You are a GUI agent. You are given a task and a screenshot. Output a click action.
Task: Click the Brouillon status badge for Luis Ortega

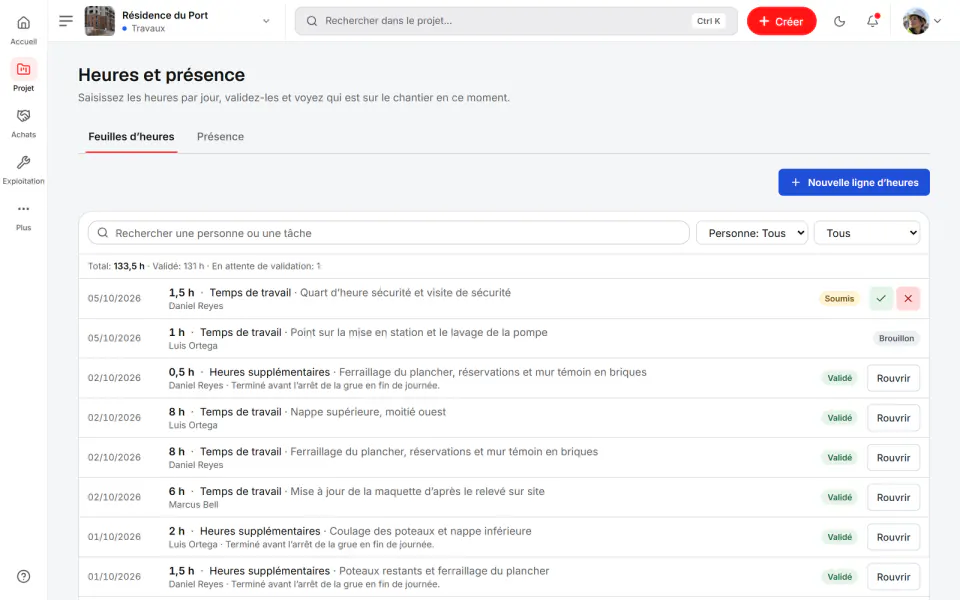point(896,339)
